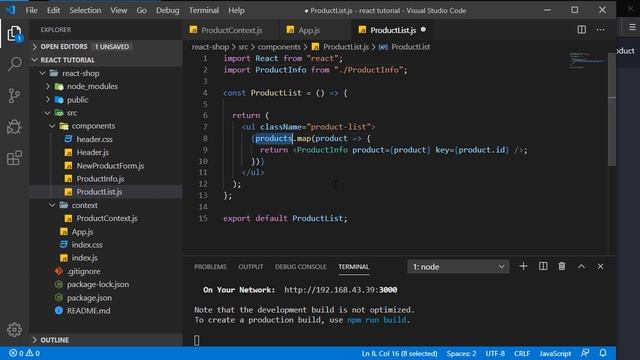This screenshot has width=640, height=360.
Task: Open the notifications bell in status bar
Action: click(603, 353)
